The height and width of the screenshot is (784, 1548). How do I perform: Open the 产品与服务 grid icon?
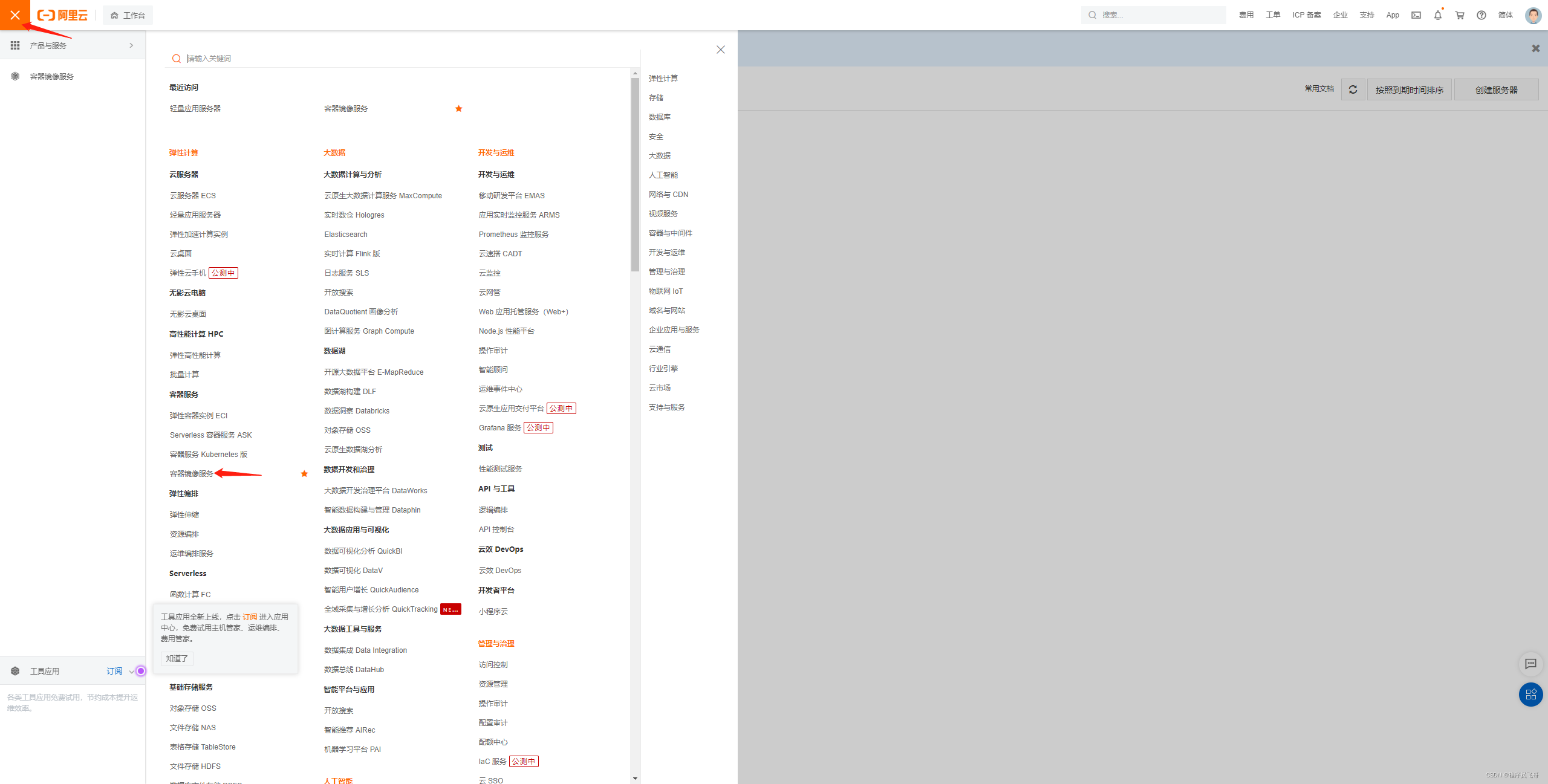[x=15, y=45]
